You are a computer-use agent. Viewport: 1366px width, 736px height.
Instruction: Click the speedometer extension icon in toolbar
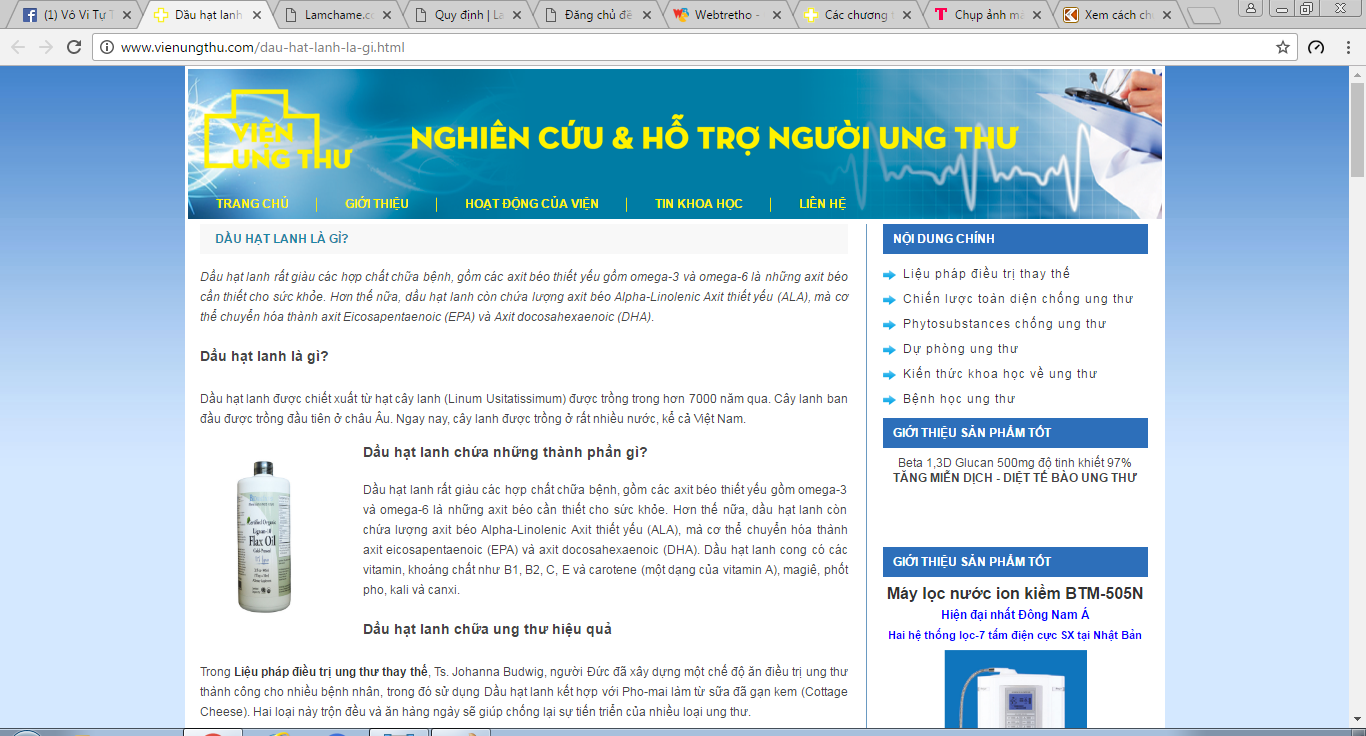(1316, 47)
